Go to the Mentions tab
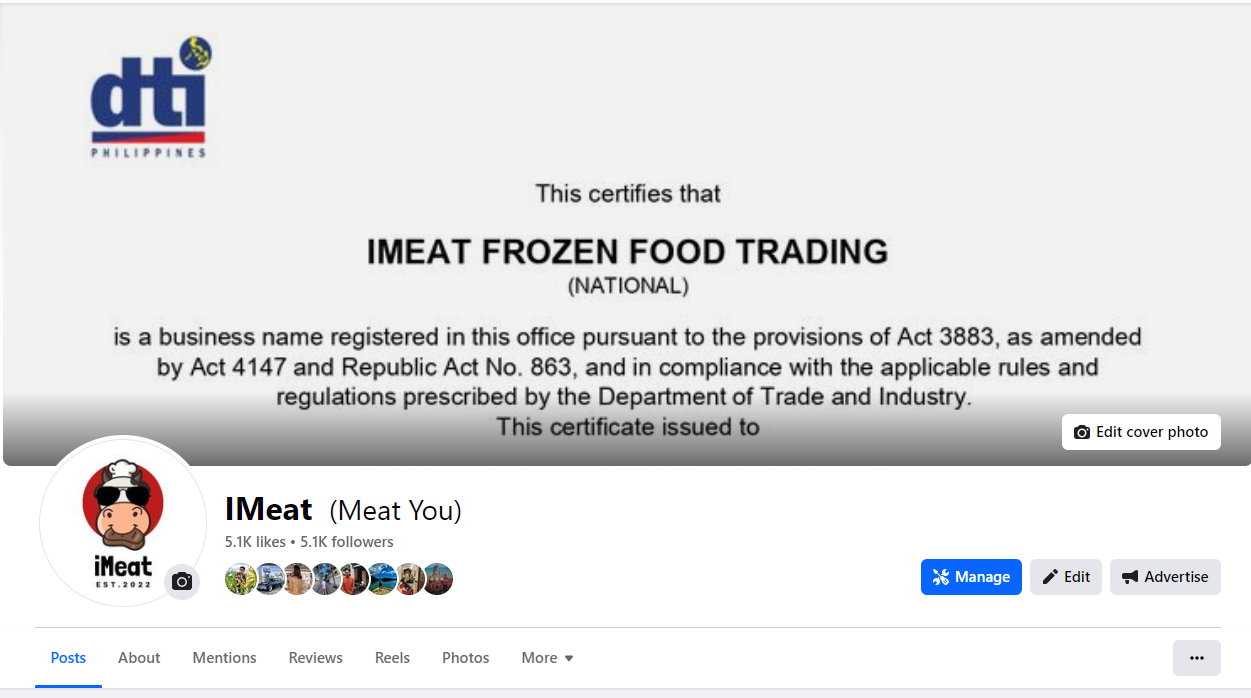This screenshot has height=698, width=1251. 224,658
